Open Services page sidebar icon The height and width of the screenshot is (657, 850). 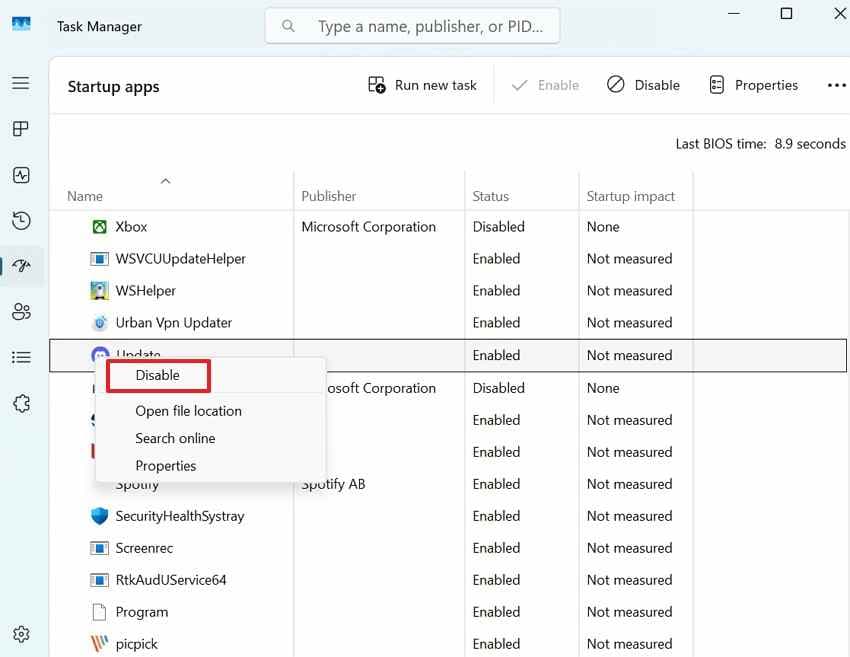21,403
